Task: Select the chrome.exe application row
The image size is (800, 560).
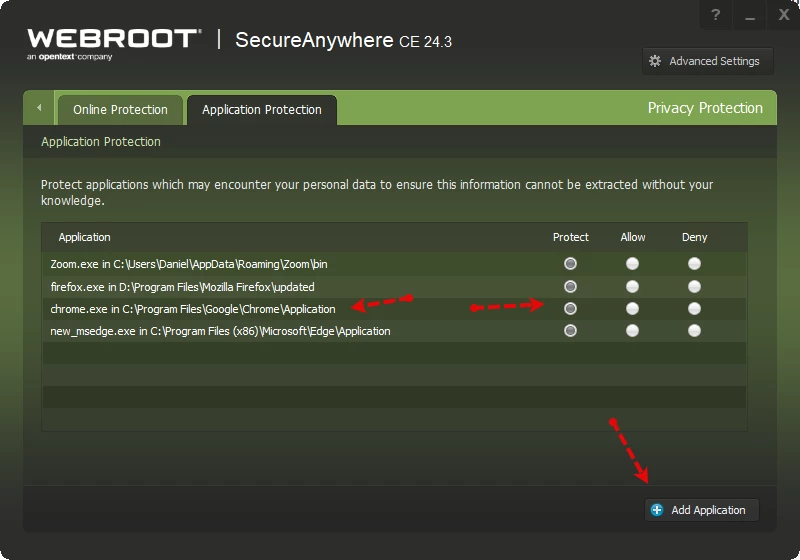Action: [394, 309]
